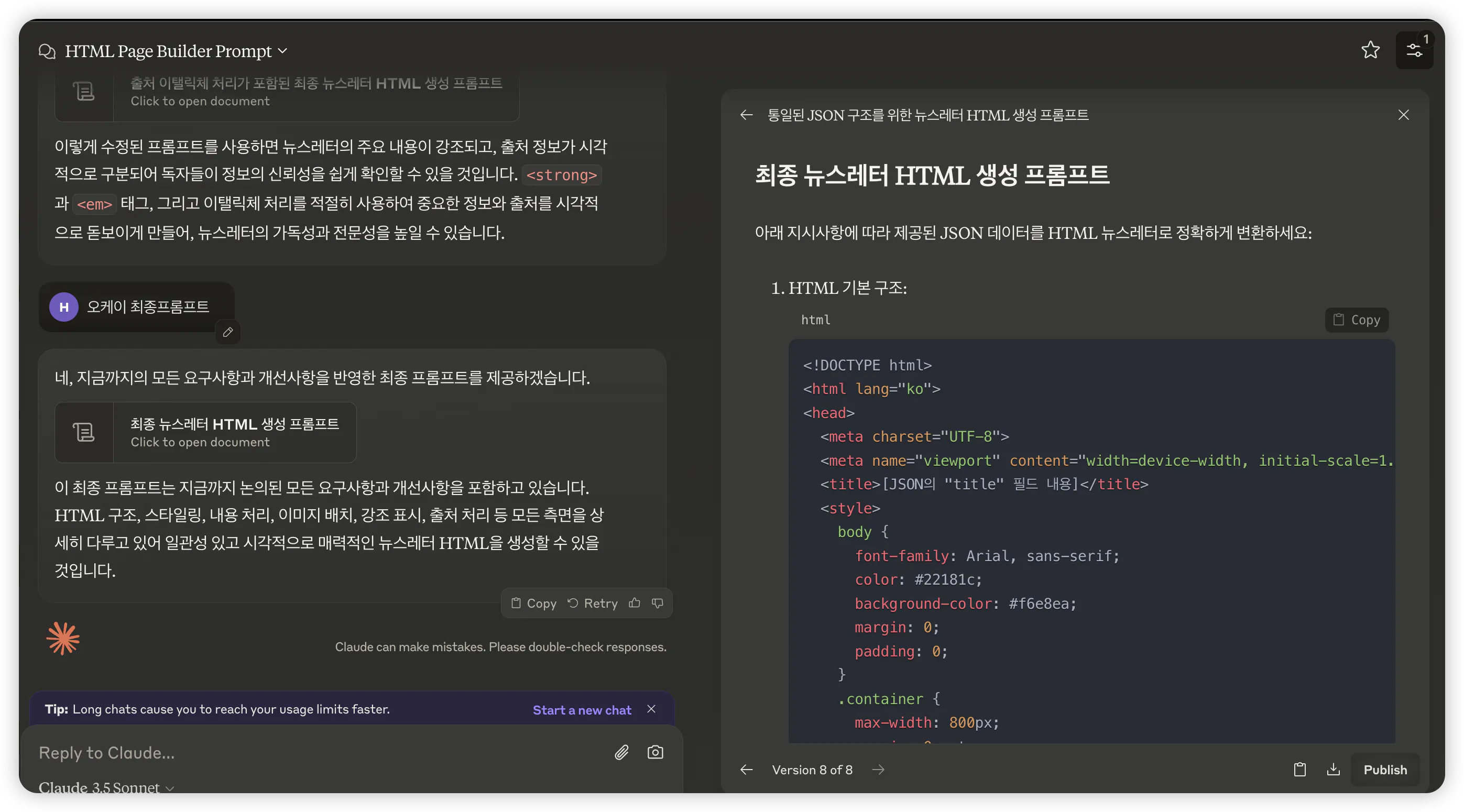
Task: Click the edit pencil on user message
Action: click(x=228, y=333)
